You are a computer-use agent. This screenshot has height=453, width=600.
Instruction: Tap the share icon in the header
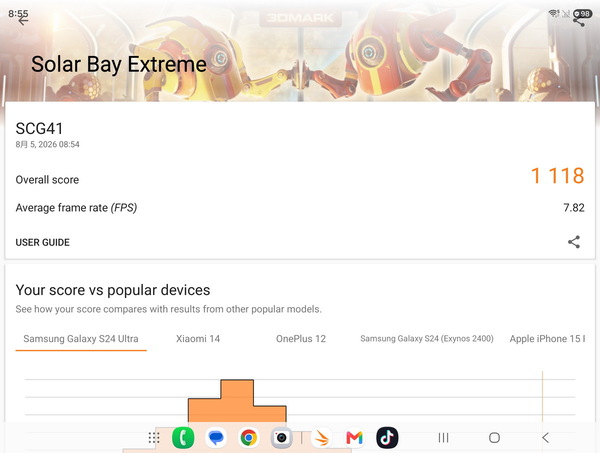pyautogui.click(x=579, y=22)
